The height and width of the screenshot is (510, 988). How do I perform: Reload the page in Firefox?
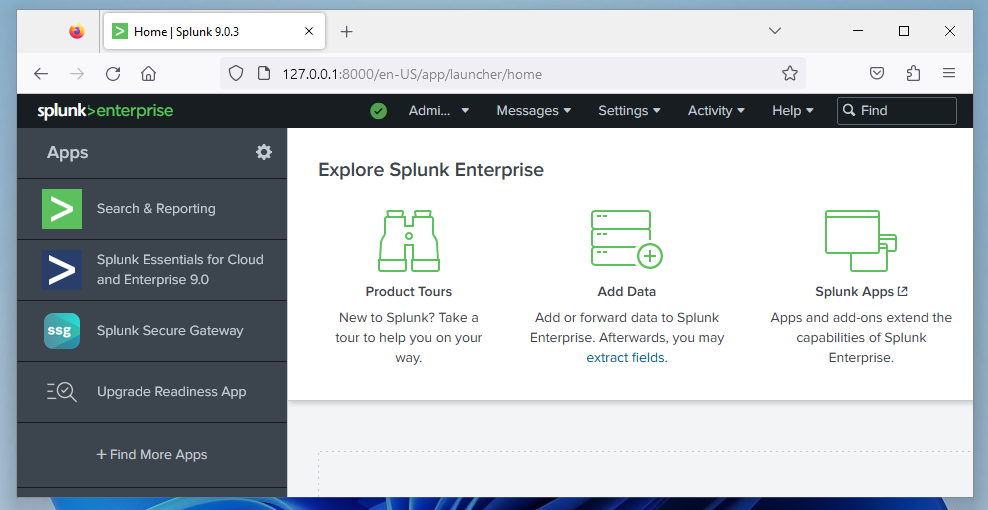[x=113, y=73]
